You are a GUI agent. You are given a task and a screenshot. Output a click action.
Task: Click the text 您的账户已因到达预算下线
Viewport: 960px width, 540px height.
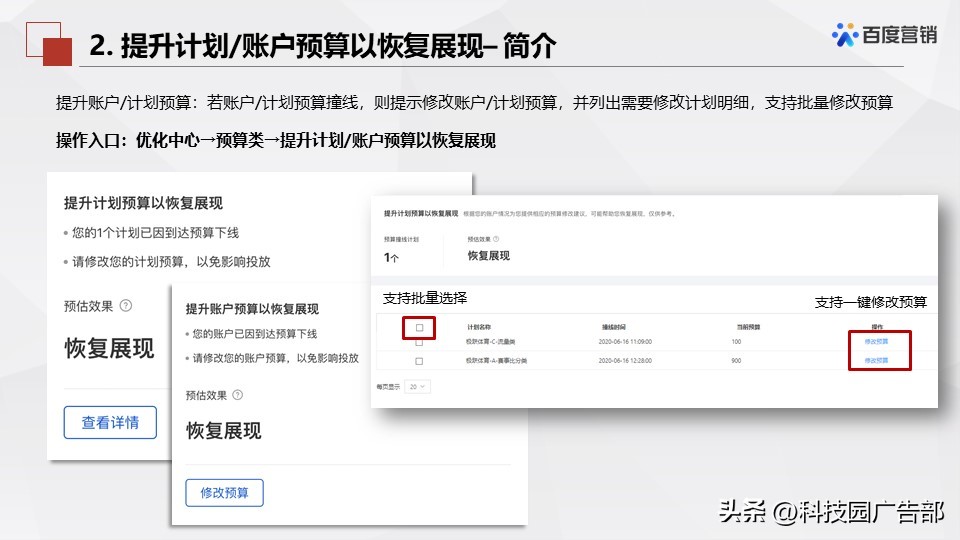(255, 334)
